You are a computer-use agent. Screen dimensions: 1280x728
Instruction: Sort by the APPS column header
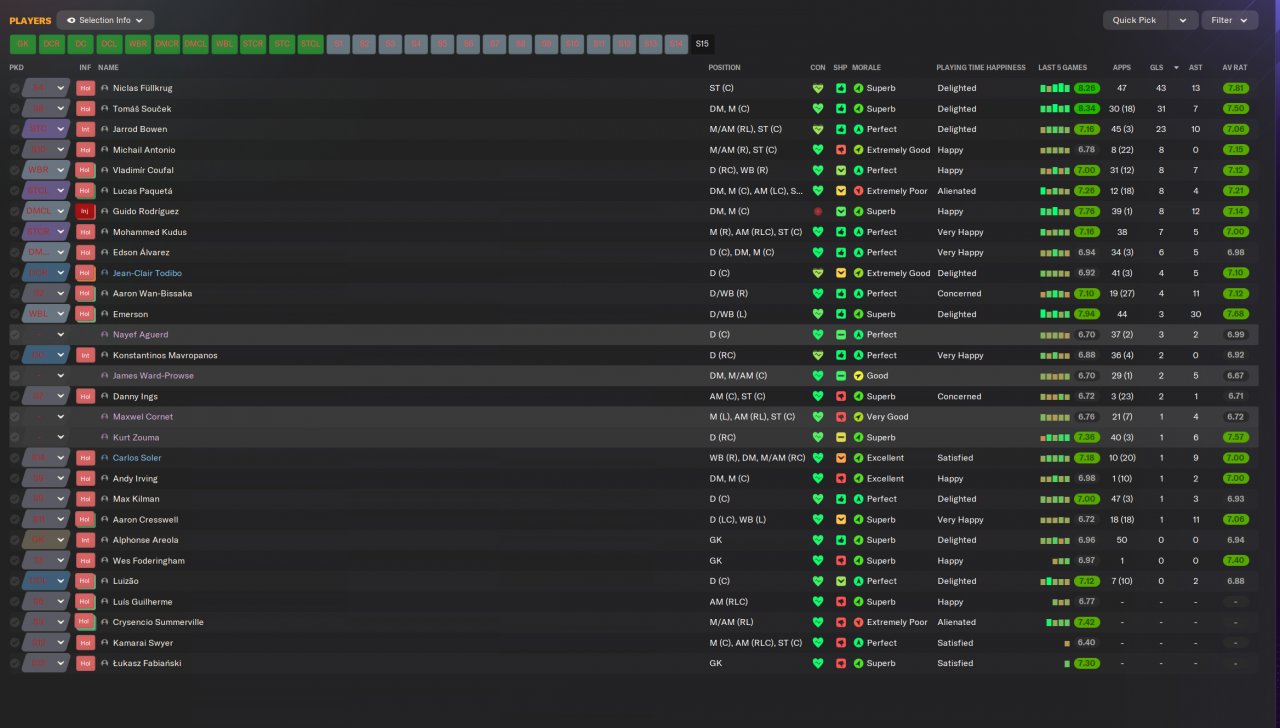click(1122, 68)
